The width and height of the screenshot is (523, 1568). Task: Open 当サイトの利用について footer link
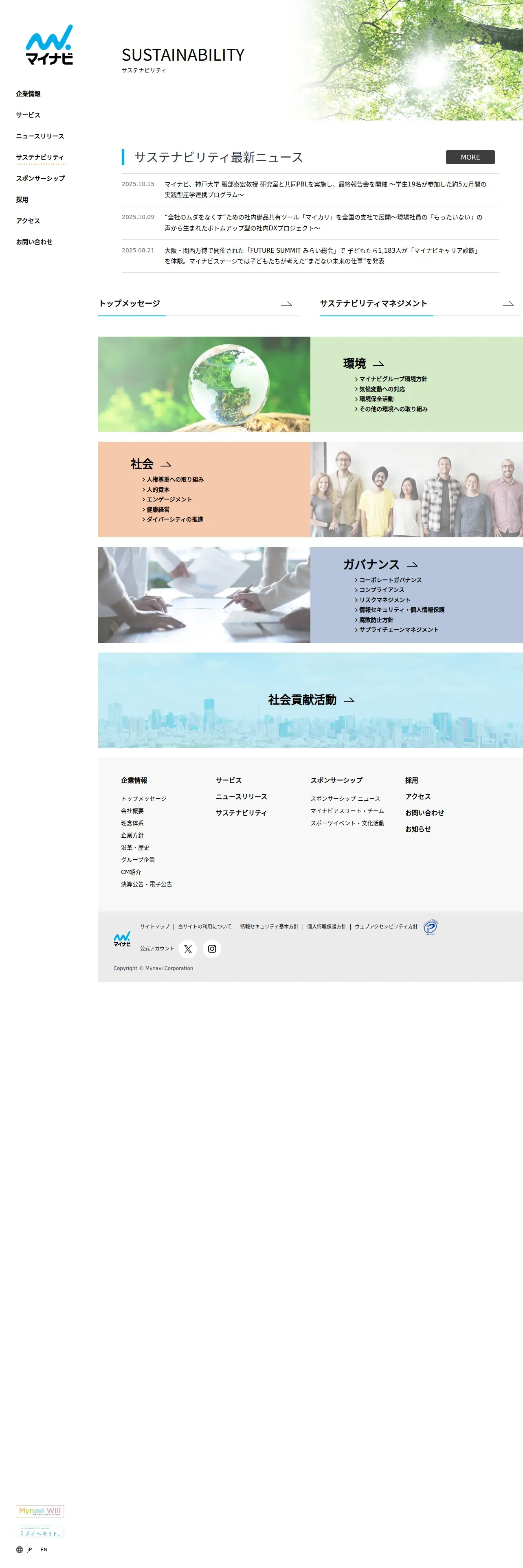click(x=204, y=927)
